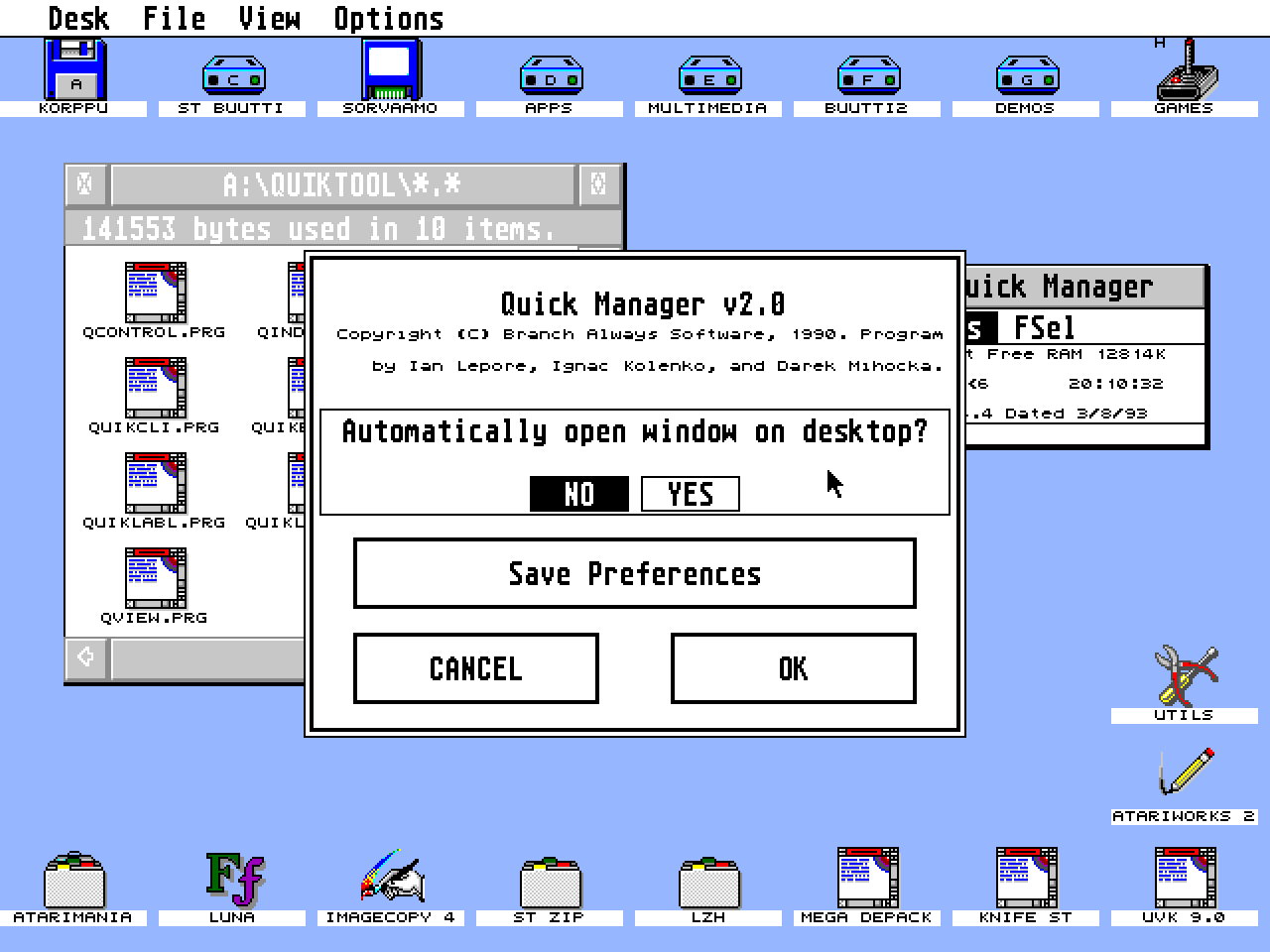Viewport: 1270px width, 952px height.
Task: Click left scroll arrow in QUIKTOOL window
Action: (86, 657)
